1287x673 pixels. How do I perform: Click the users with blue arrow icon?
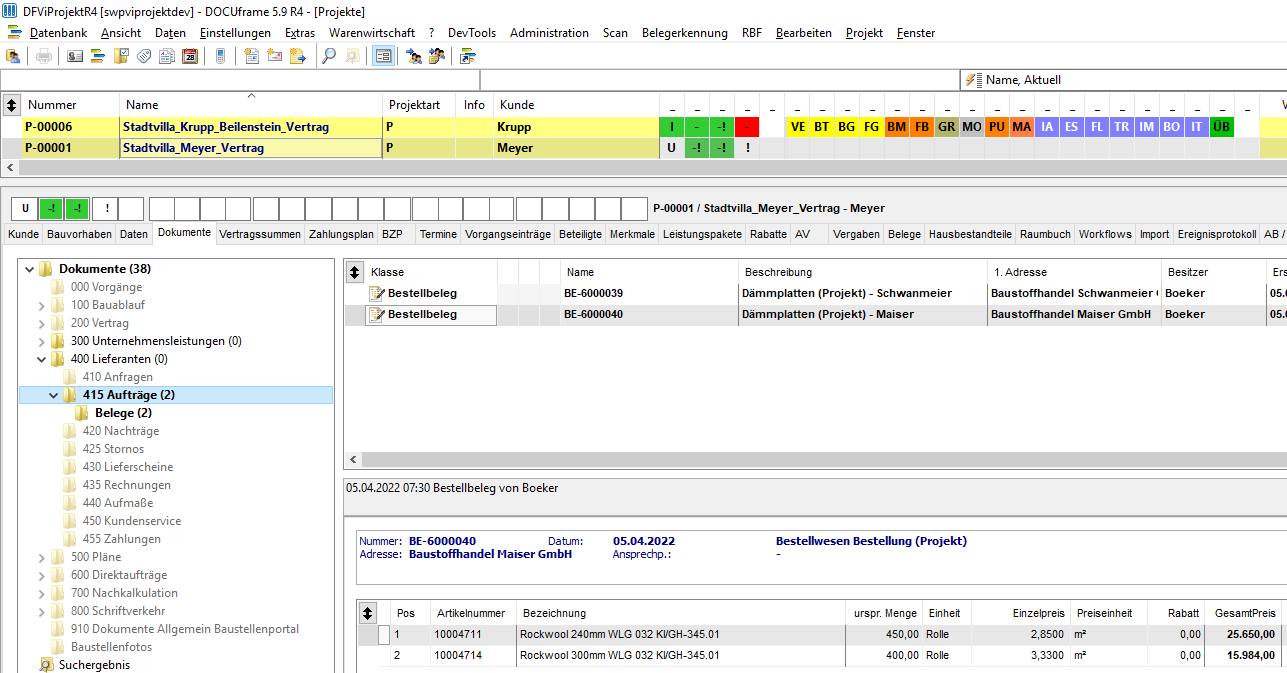414,56
